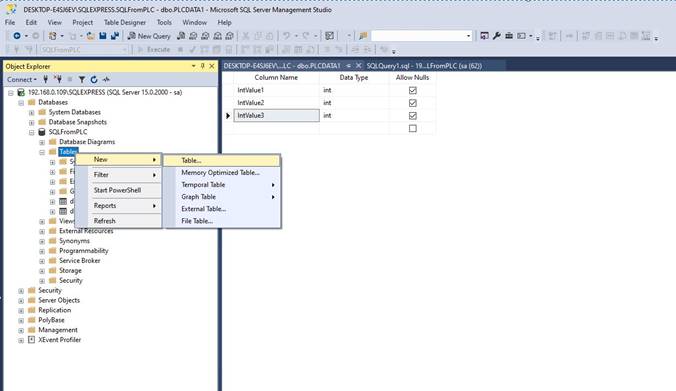Click the Undo toolbar icon
Screen dimensions: 676x391
[x=286, y=36]
